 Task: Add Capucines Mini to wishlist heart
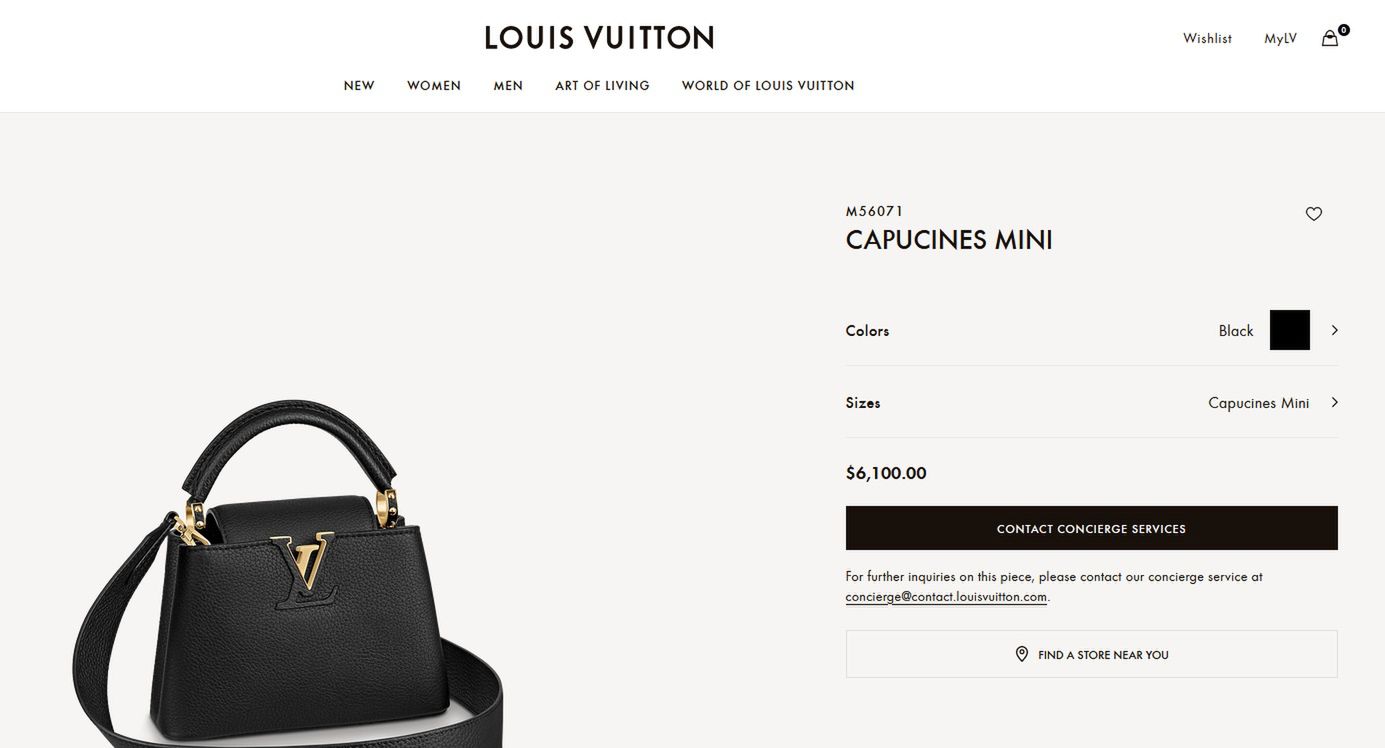pos(1314,214)
